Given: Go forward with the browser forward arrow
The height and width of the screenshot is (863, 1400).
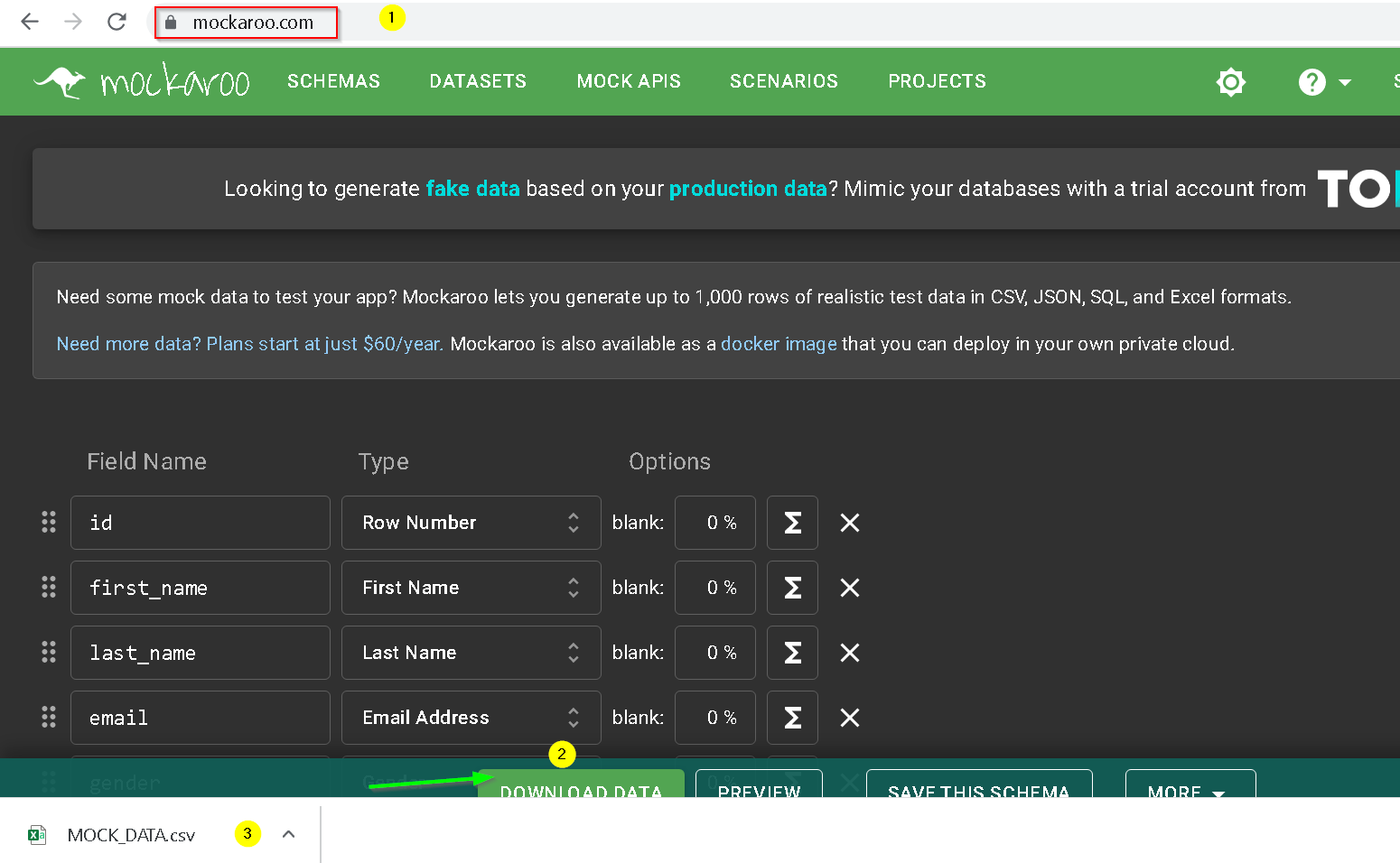Looking at the screenshot, I should pos(73,22).
